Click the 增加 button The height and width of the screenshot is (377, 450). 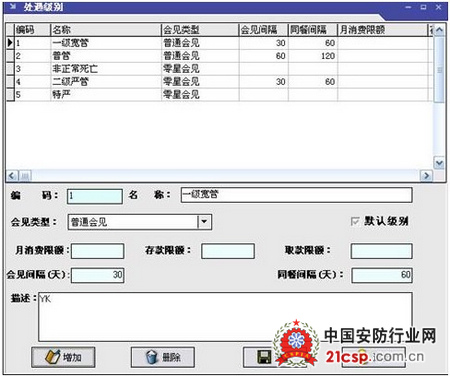point(63,357)
